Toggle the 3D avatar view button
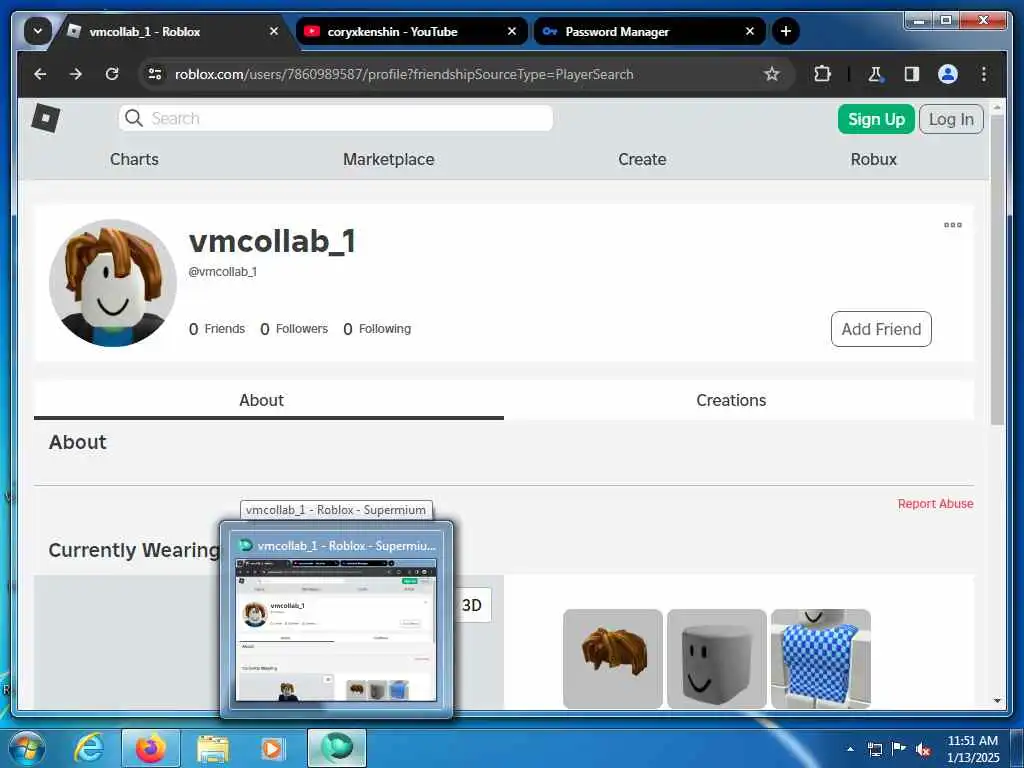The width and height of the screenshot is (1024, 768). (x=472, y=605)
